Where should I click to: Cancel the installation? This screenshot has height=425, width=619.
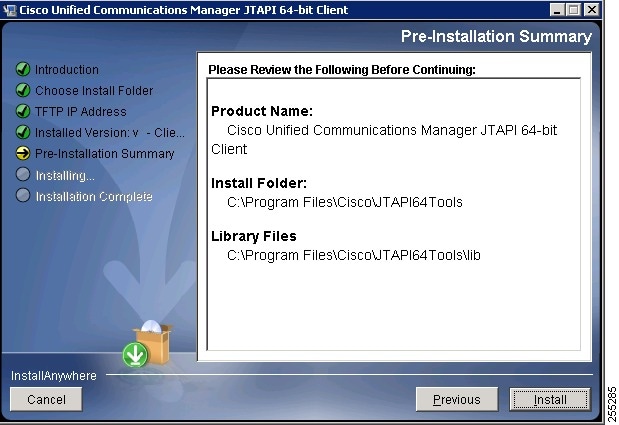46,399
